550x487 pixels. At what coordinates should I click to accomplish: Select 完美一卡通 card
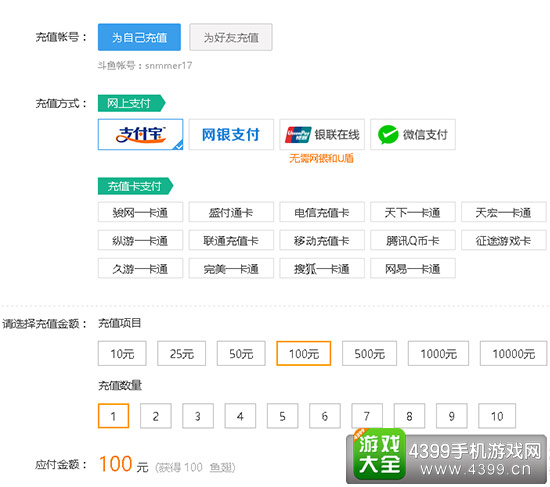(231, 268)
